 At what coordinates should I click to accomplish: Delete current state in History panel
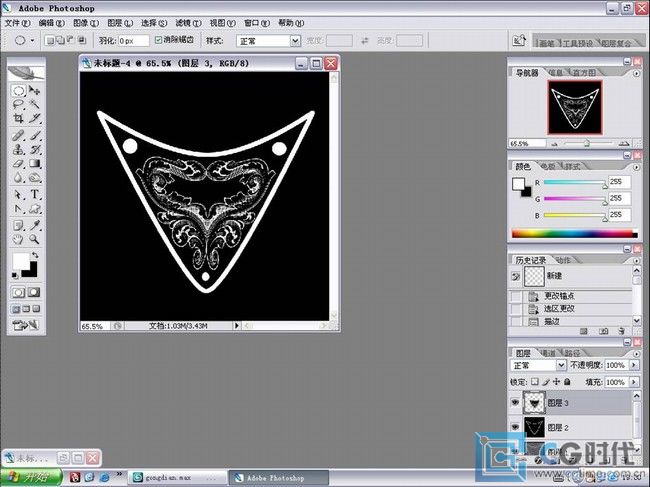coord(621,331)
